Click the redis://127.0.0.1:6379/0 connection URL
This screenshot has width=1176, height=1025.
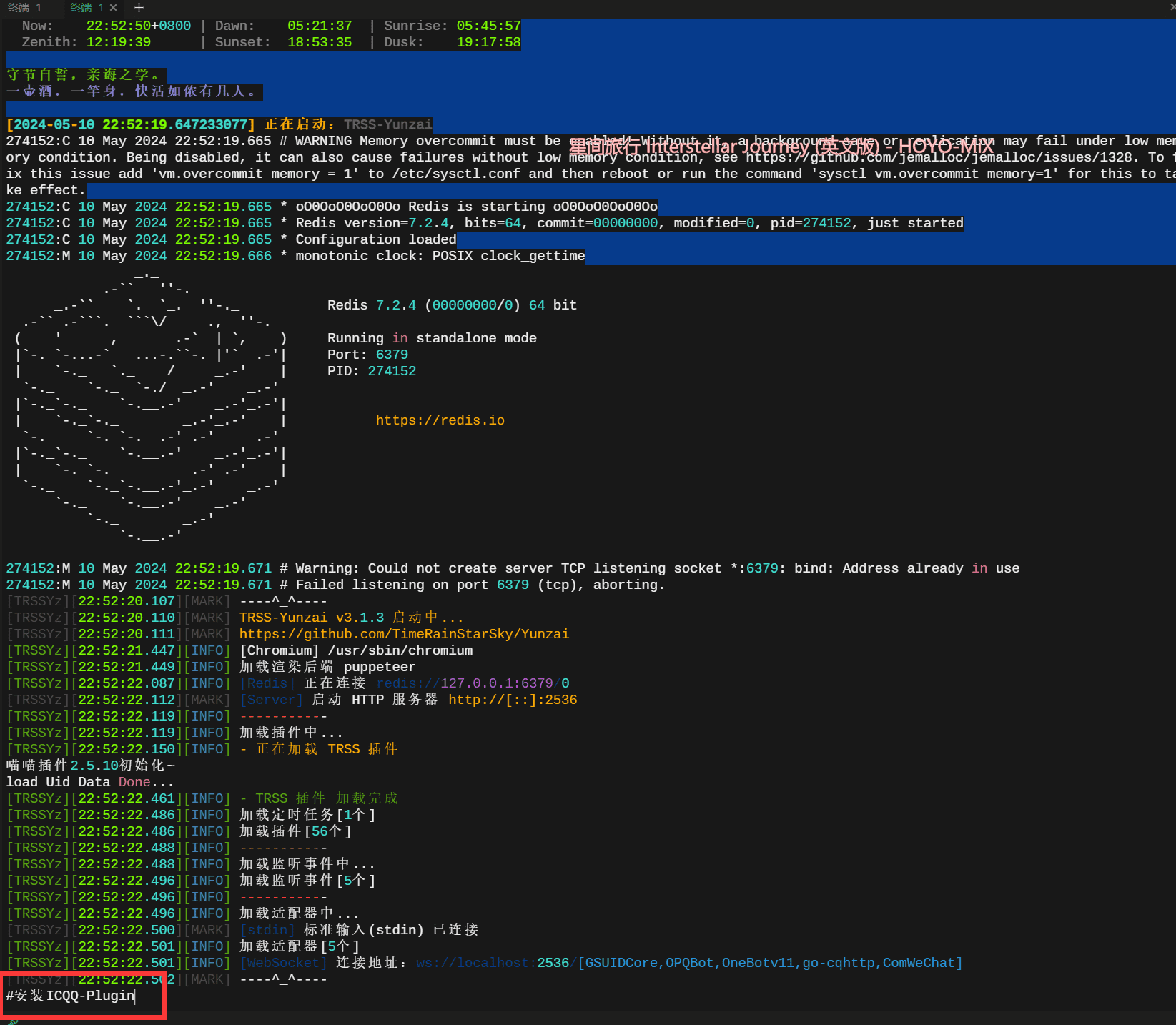tap(473, 683)
